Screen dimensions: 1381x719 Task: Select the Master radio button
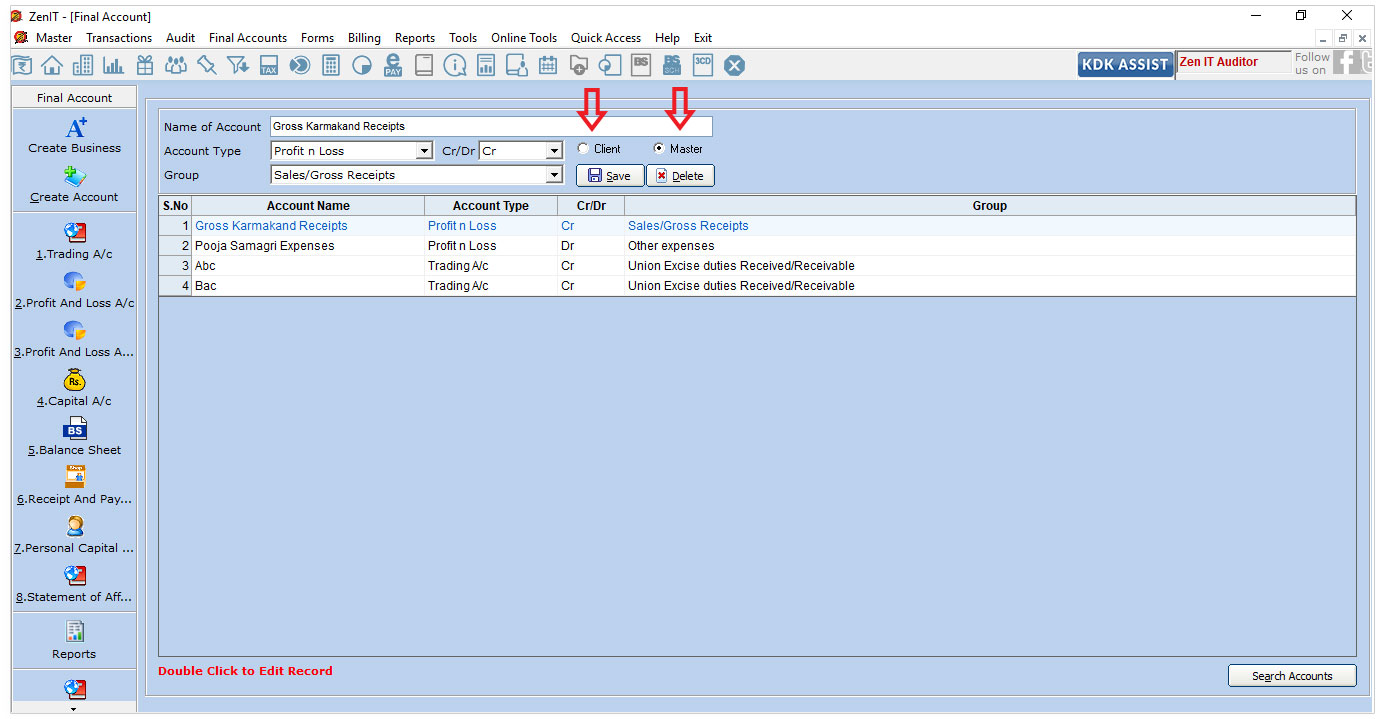(659, 149)
